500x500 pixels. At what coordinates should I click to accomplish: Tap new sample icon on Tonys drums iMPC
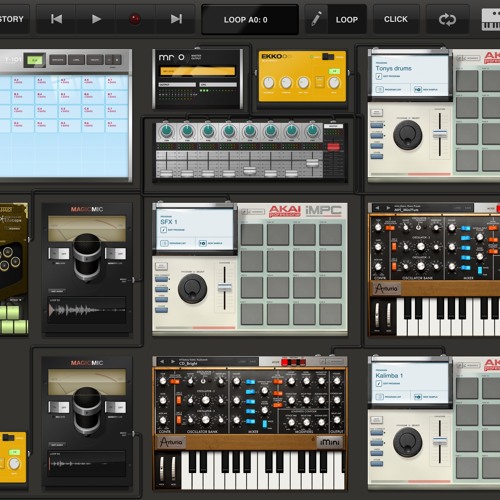pos(418,89)
